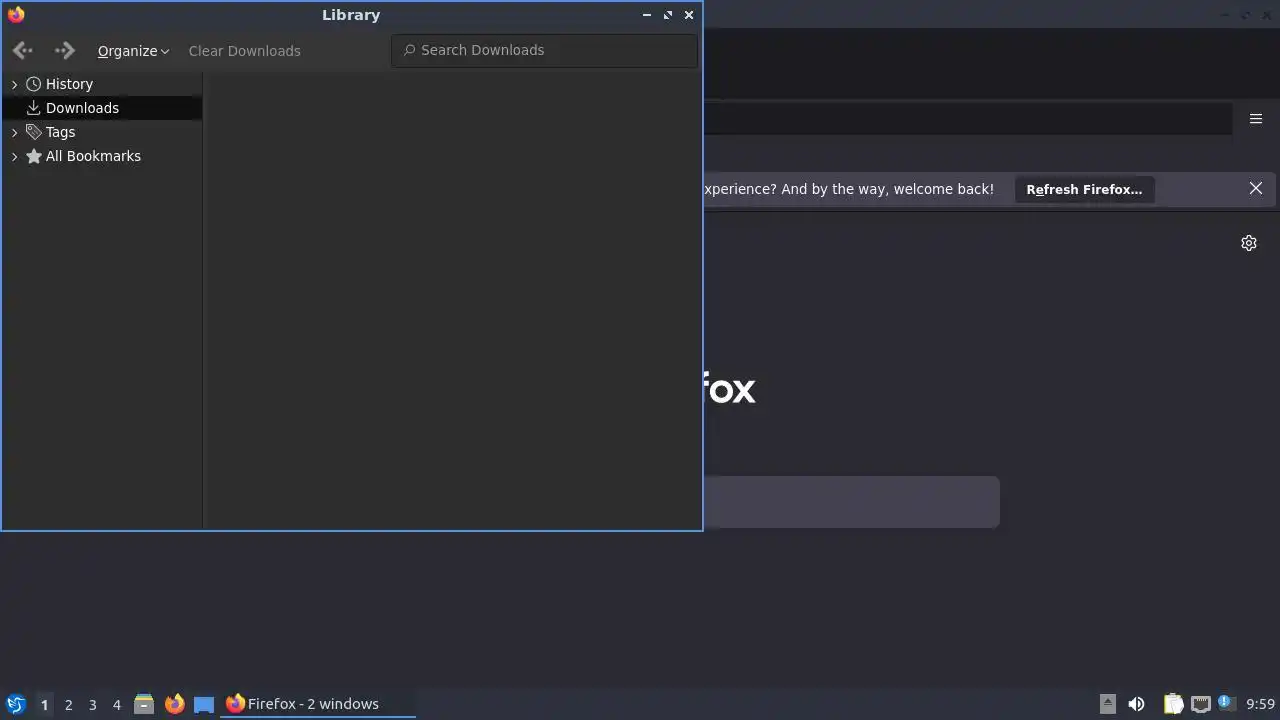Click the Firefox logo in Library title bar

pos(16,15)
